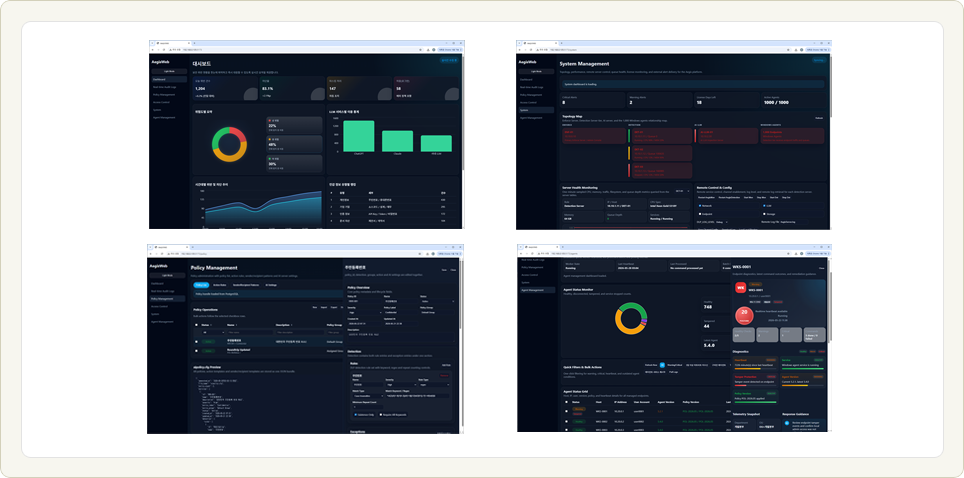This screenshot has height=478, width=964.
Task: Click the Add Rule button in the Detection section
Action: 446,365
